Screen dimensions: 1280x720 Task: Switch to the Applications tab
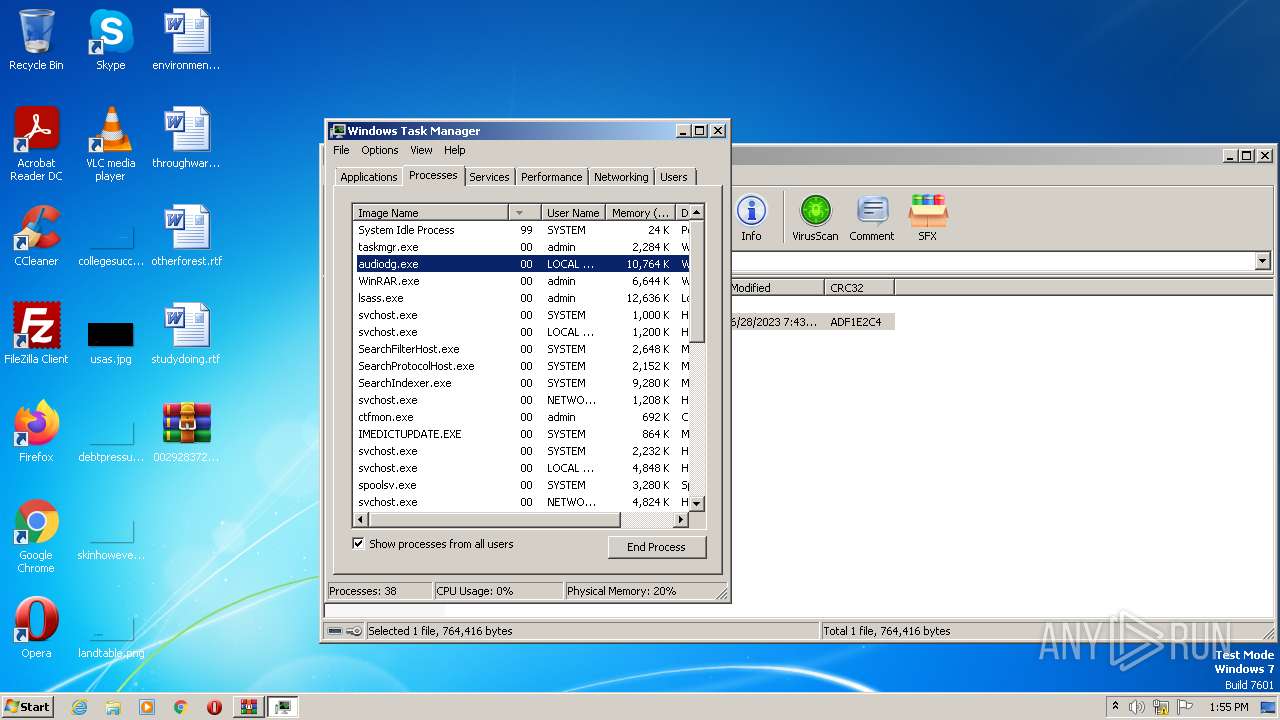tap(369, 177)
